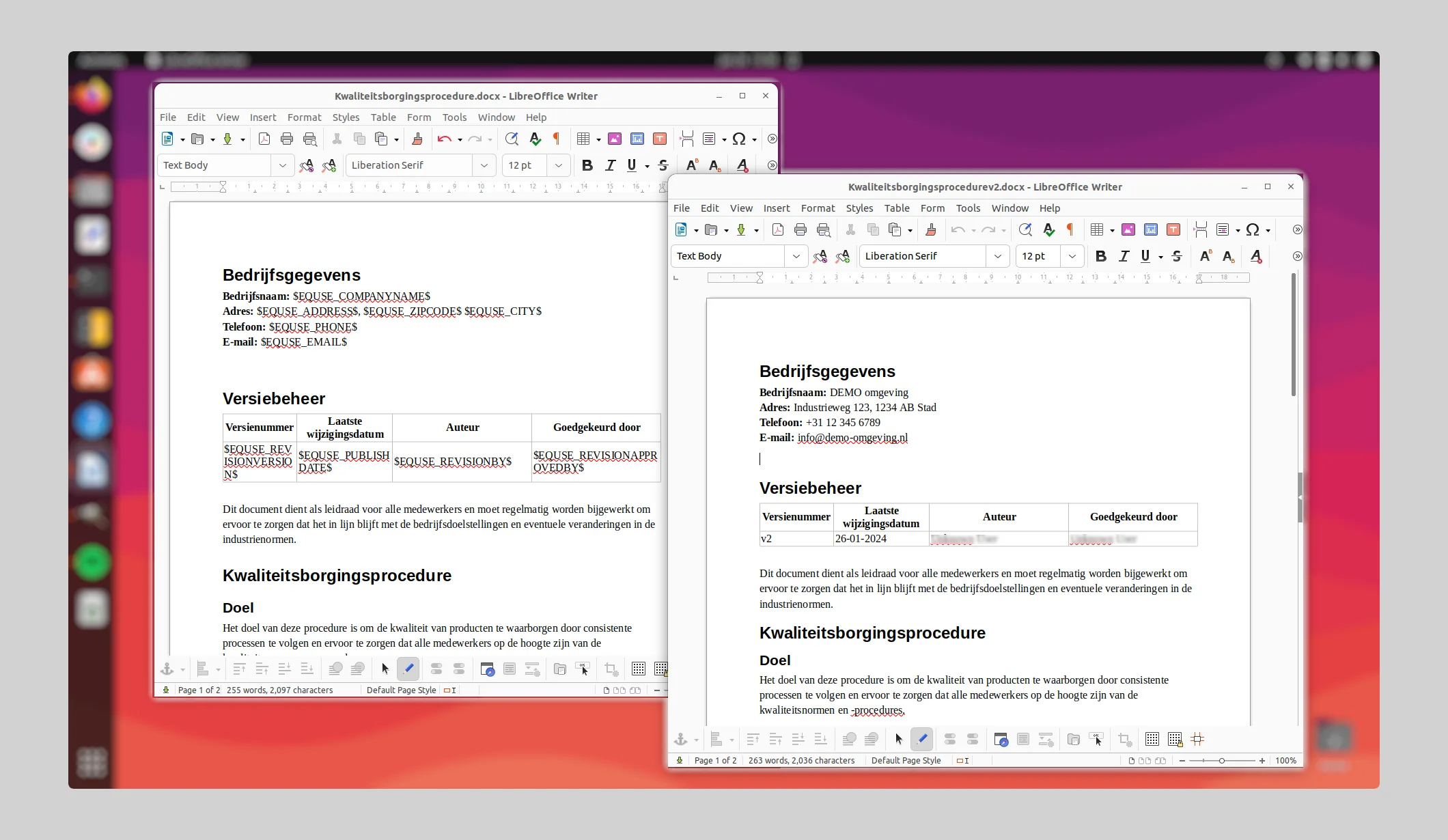1448x840 pixels.
Task: Expand the Liberation Serif font dropdown in v2
Action: pos(998,256)
